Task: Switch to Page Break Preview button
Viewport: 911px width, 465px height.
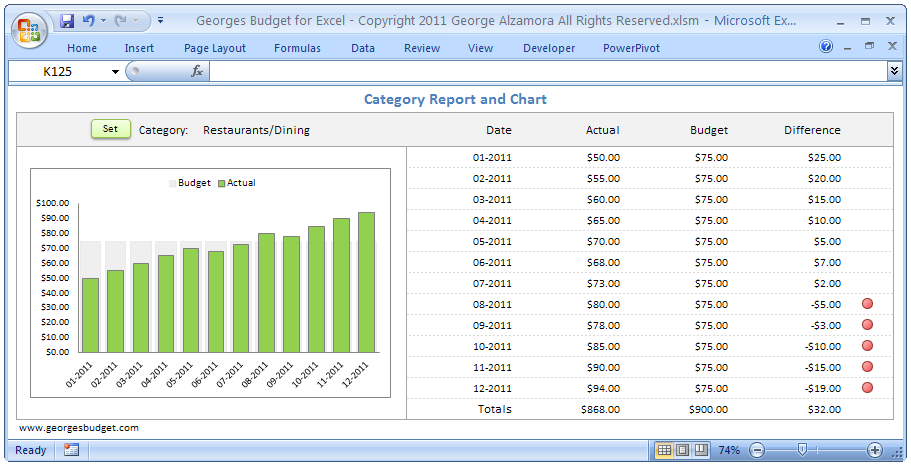Action: pyautogui.click(x=701, y=450)
